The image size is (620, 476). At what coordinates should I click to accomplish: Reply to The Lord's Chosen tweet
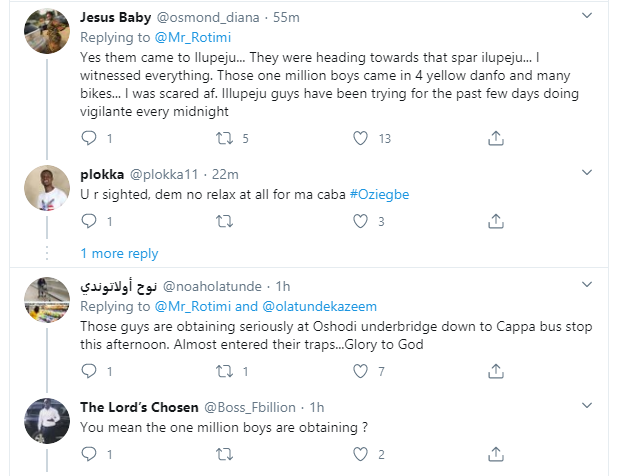89,454
